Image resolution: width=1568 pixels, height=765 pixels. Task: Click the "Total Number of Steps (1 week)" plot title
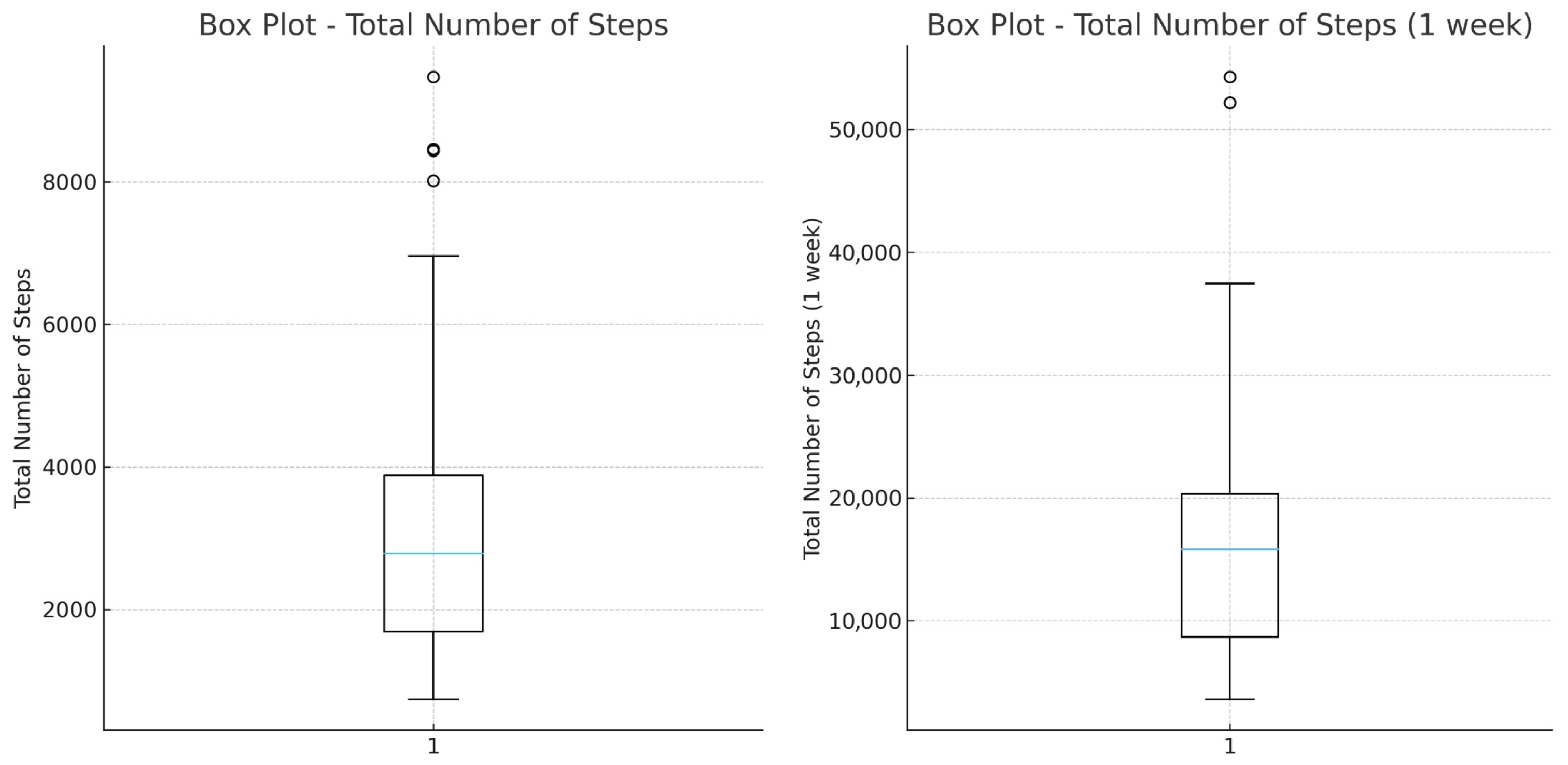coord(1229,25)
